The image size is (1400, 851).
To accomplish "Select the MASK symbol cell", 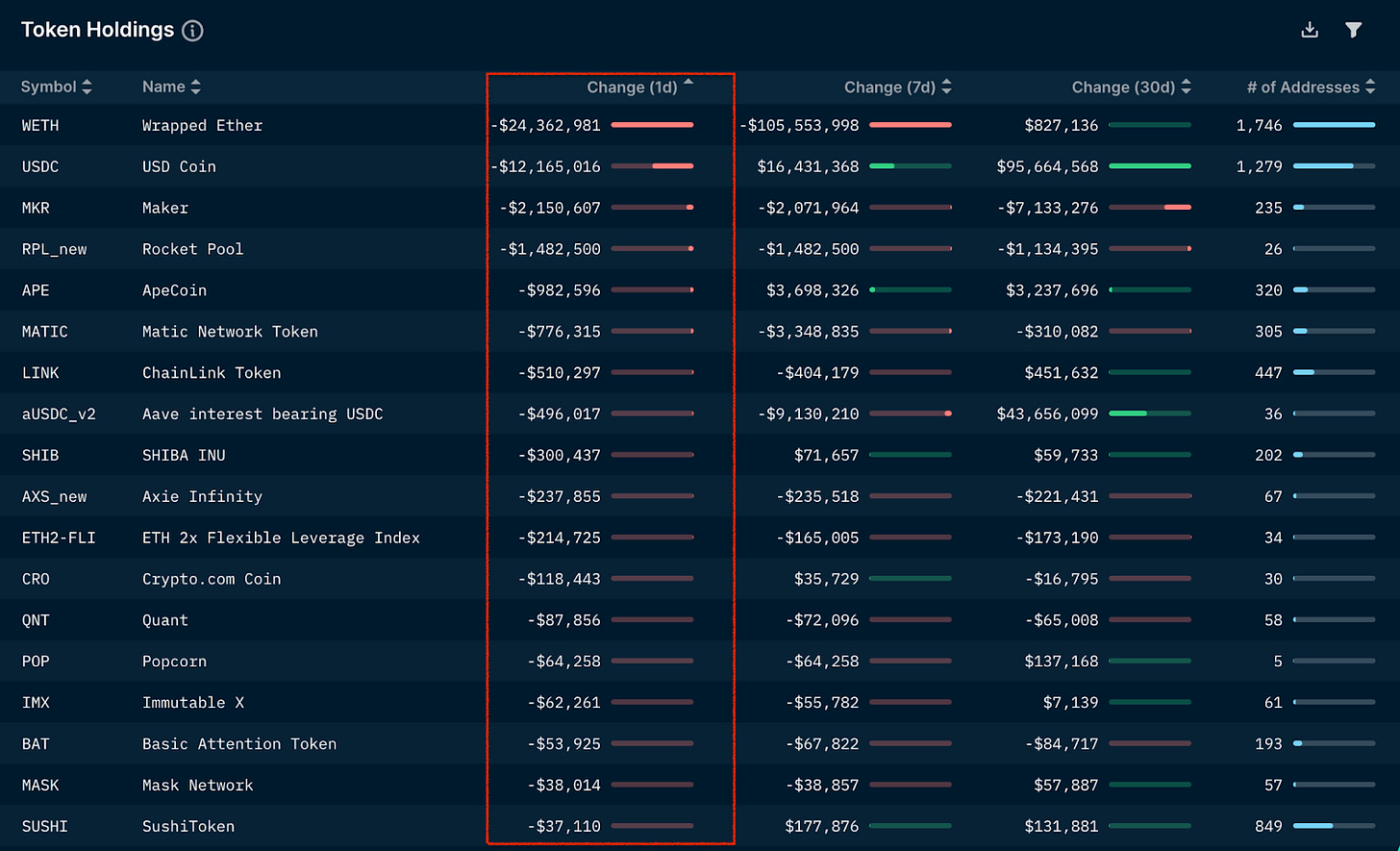I will pos(40,786).
